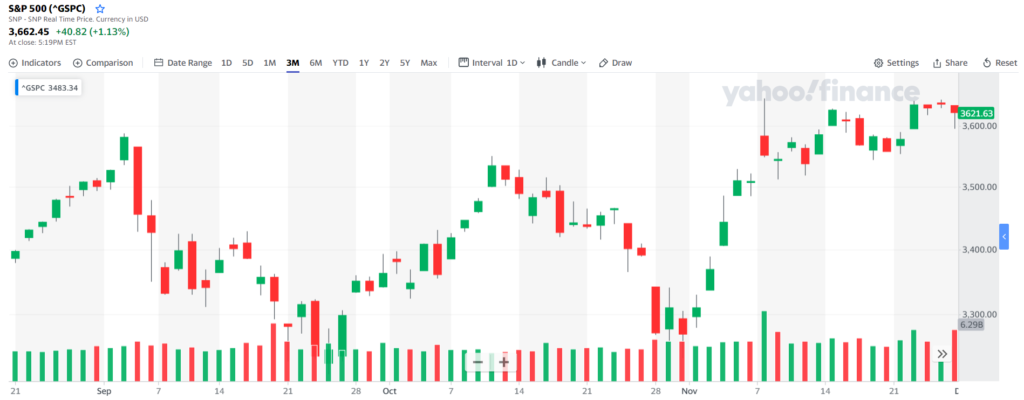This screenshot has height=400, width=1024.
Task: Zoom in with the plus button
Action: click(x=504, y=362)
